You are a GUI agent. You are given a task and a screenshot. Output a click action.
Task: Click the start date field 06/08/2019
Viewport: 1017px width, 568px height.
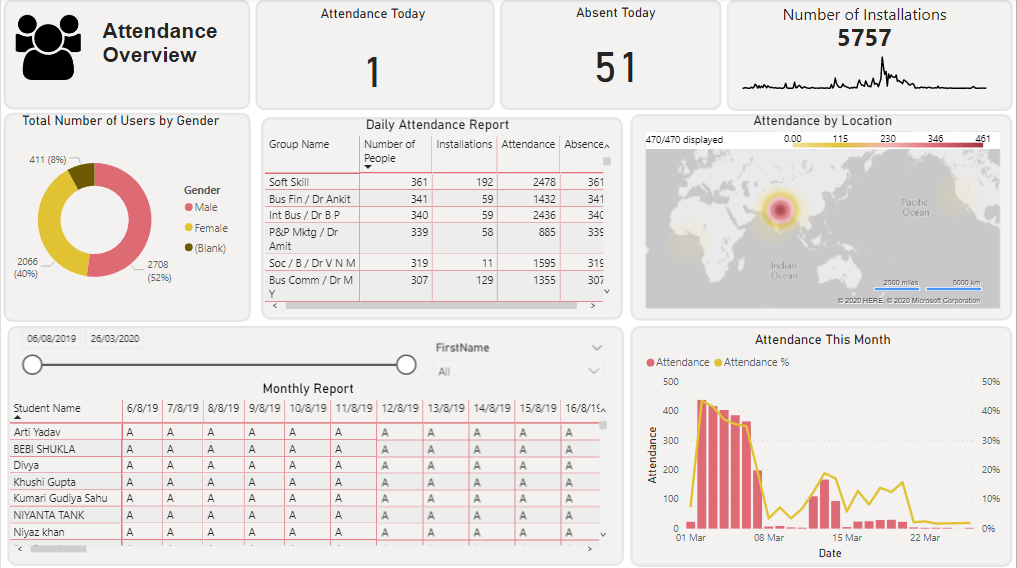coord(52,339)
